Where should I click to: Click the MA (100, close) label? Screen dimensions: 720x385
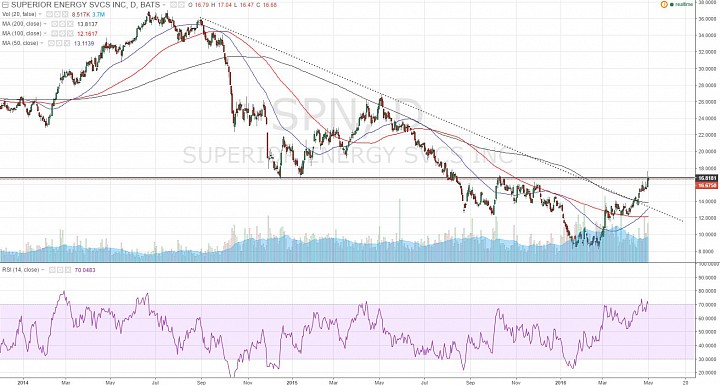point(22,34)
